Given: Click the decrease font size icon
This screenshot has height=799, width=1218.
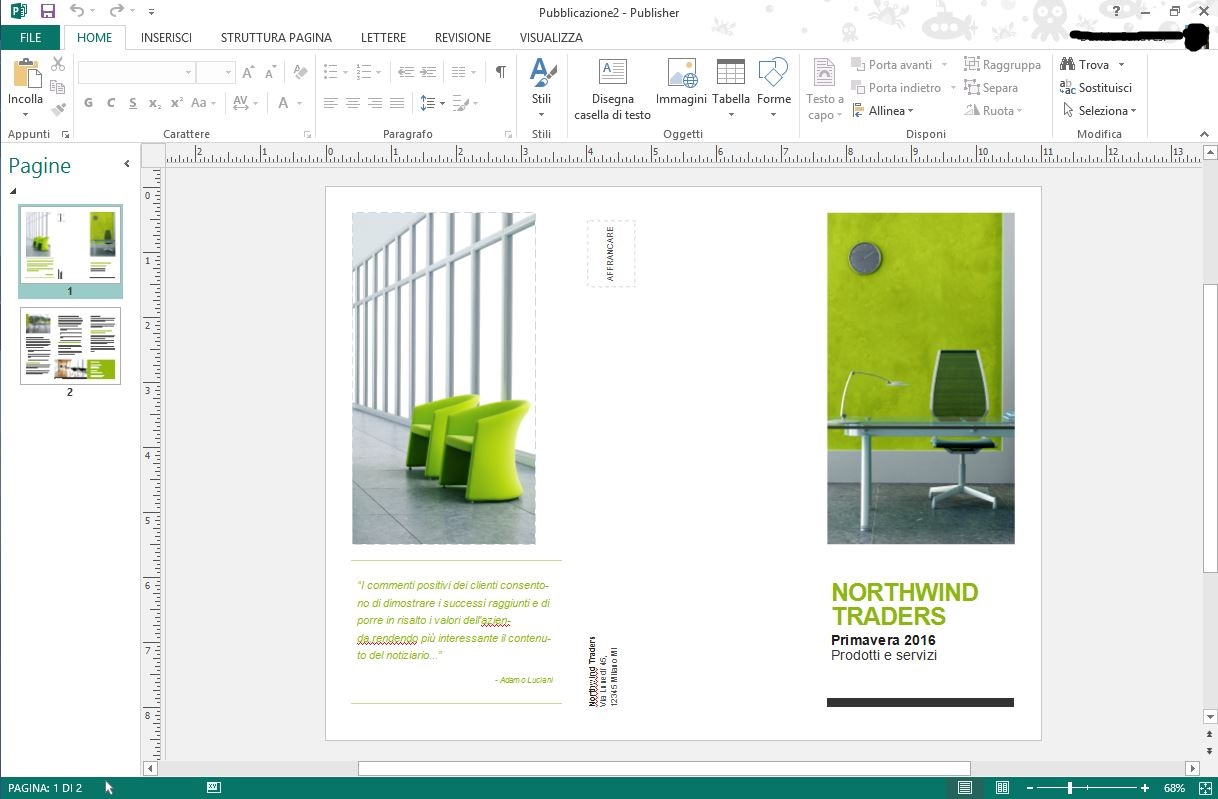Looking at the screenshot, I should click(270, 72).
